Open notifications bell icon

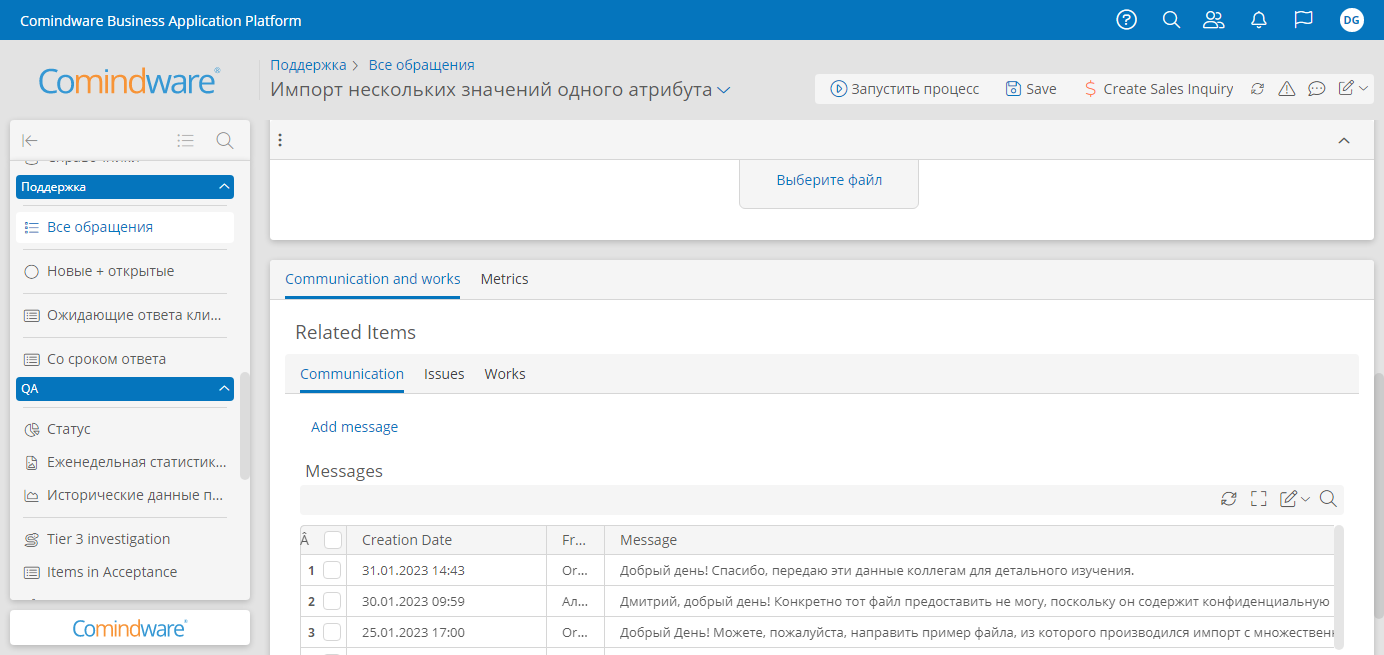(1259, 20)
